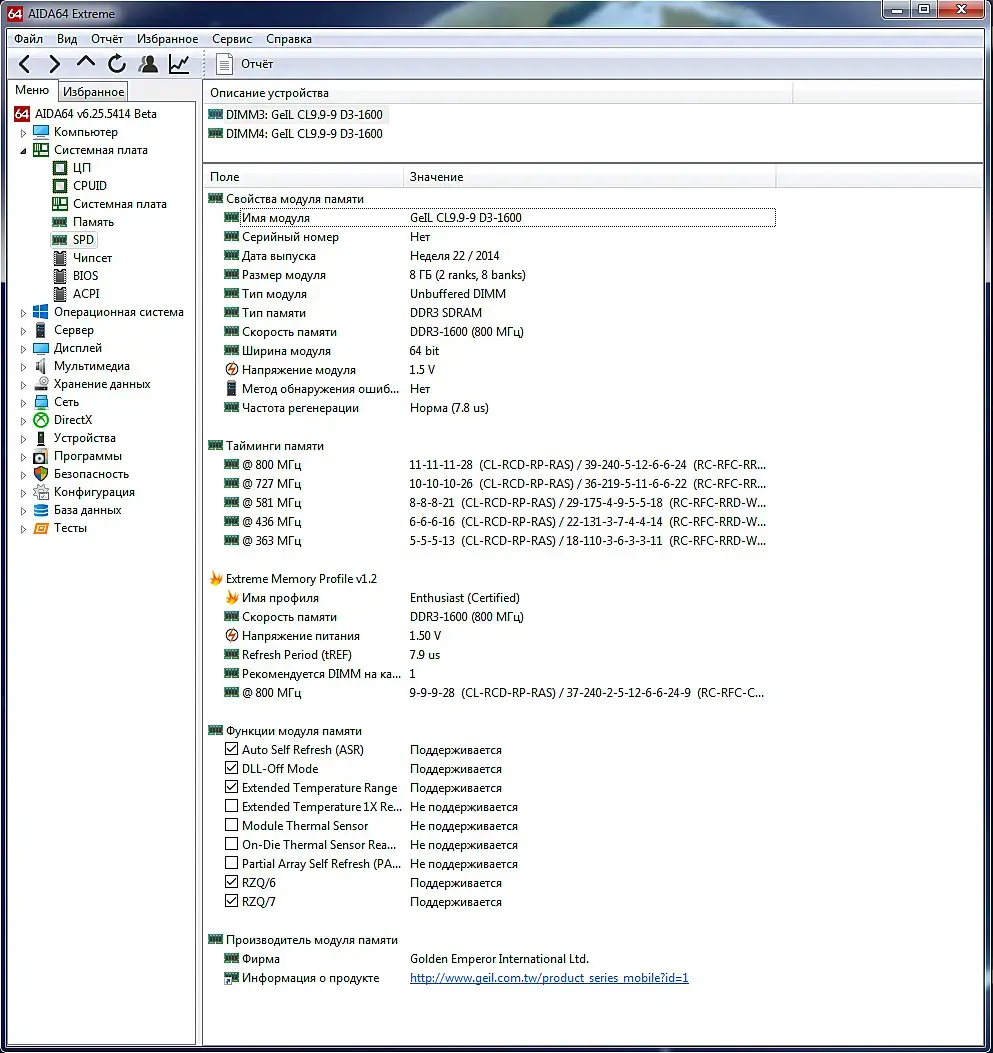
Task: Open the Справка menu
Action: pyautogui.click(x=289, y=39)
